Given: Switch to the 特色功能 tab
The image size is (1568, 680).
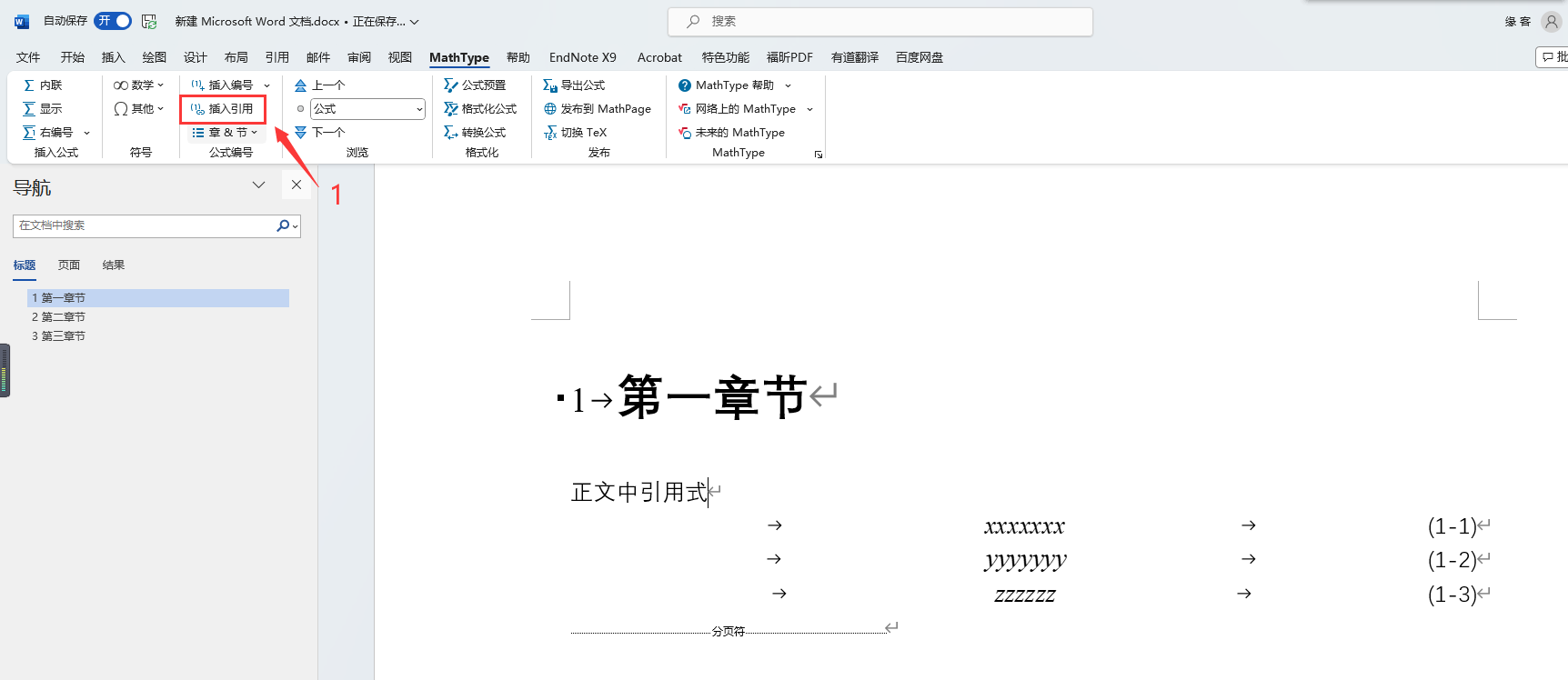Looking at the screenshot, I should click(726, 57).
